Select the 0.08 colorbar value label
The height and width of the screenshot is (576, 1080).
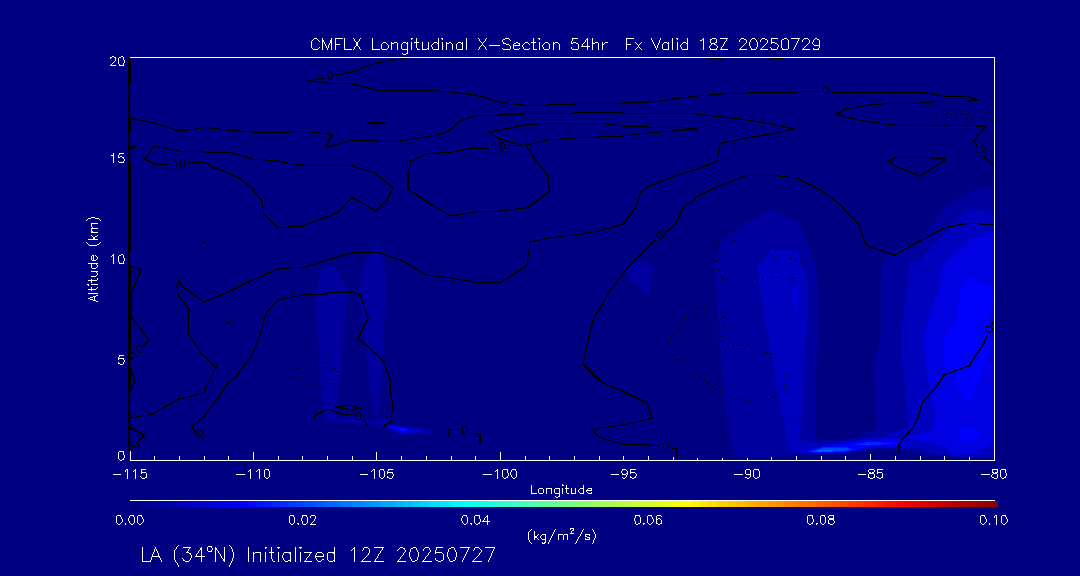[820, 520]
